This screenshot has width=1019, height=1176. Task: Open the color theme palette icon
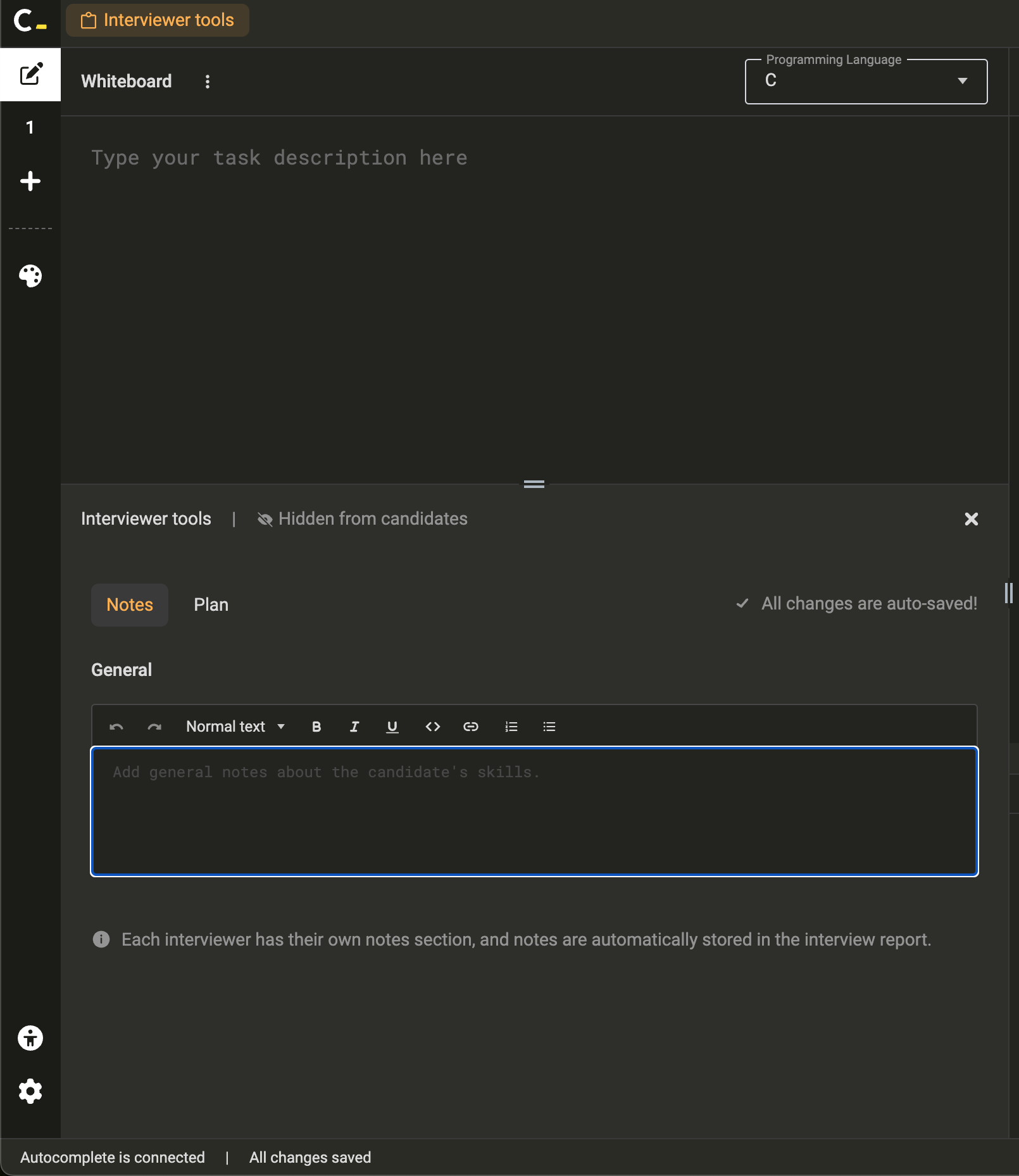(x=30, y=275)
